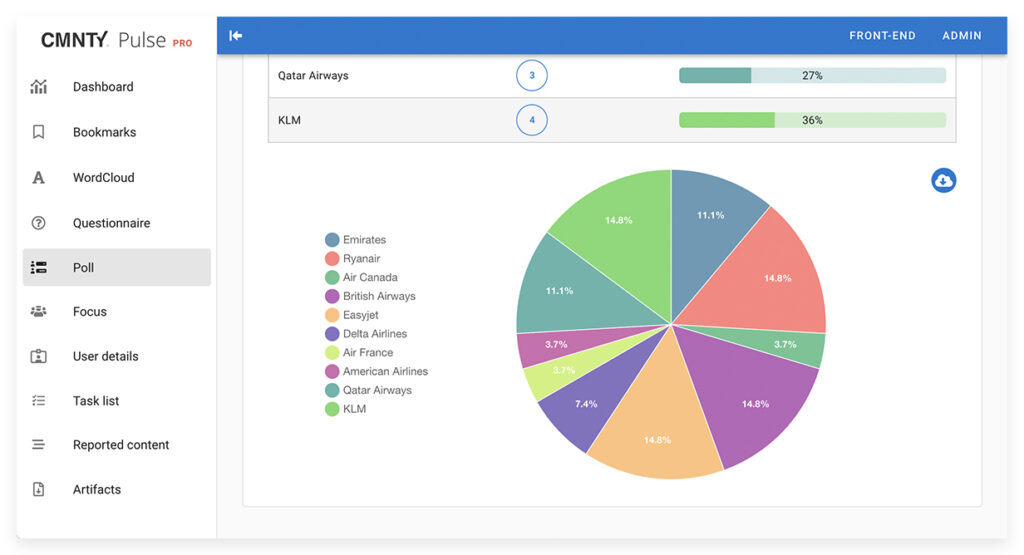Toggle Air Canada legend color dot
The image size is (1024, 555).
tap(332, 278)
